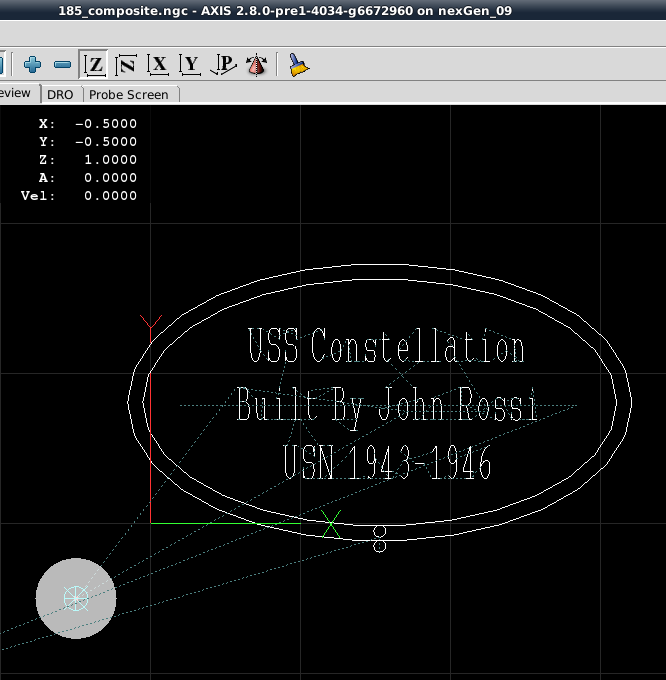Select the rotated Z view icon
666x680 pixels.
[x=126, y=65]
